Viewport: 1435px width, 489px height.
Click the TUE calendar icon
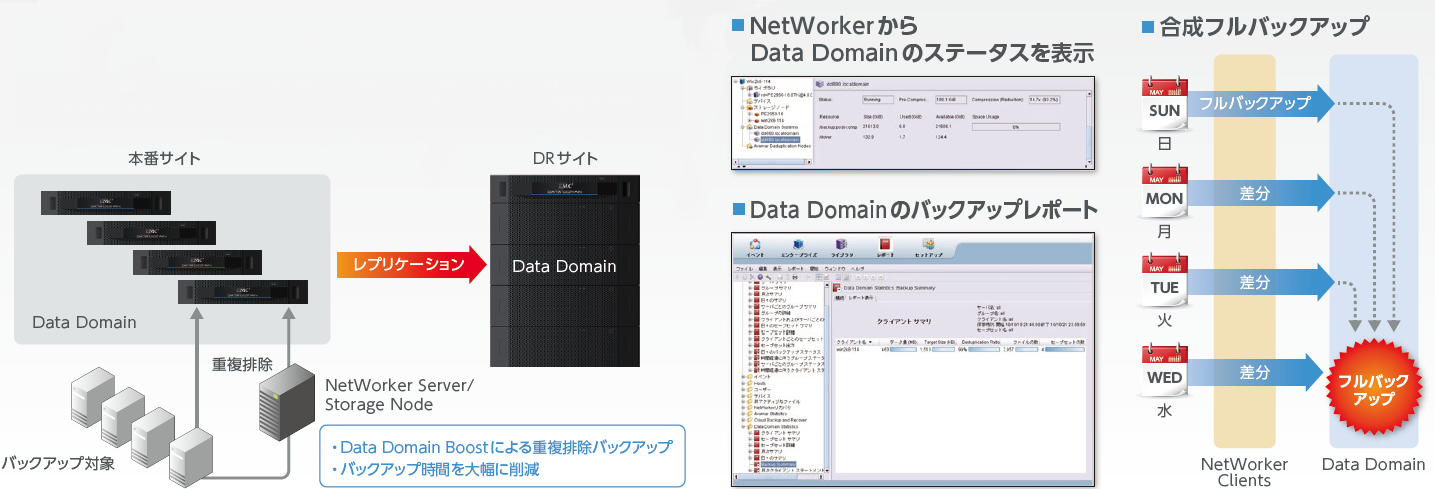tap(1165, 280)
